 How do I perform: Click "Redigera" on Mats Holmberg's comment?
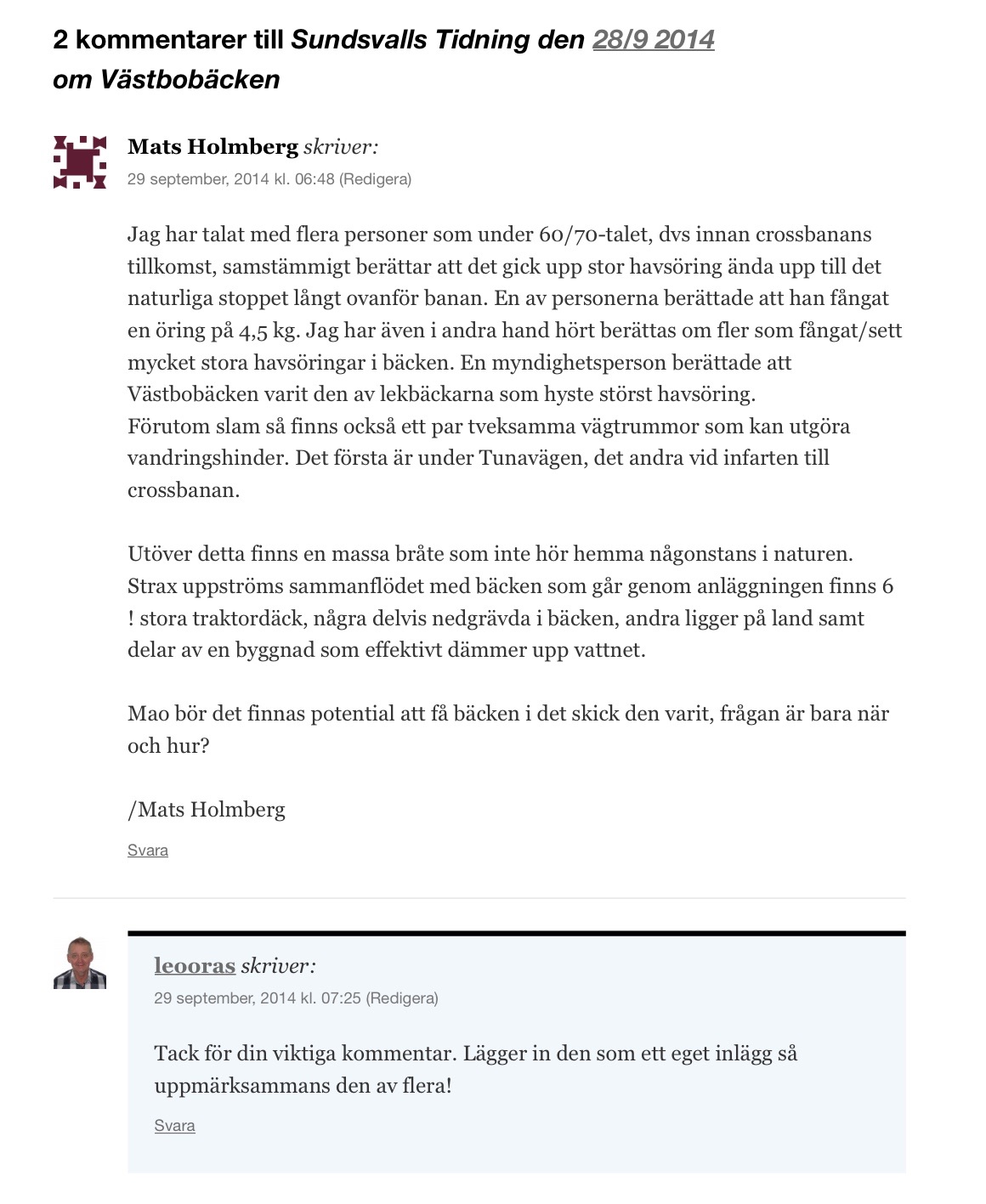point(375,179)
